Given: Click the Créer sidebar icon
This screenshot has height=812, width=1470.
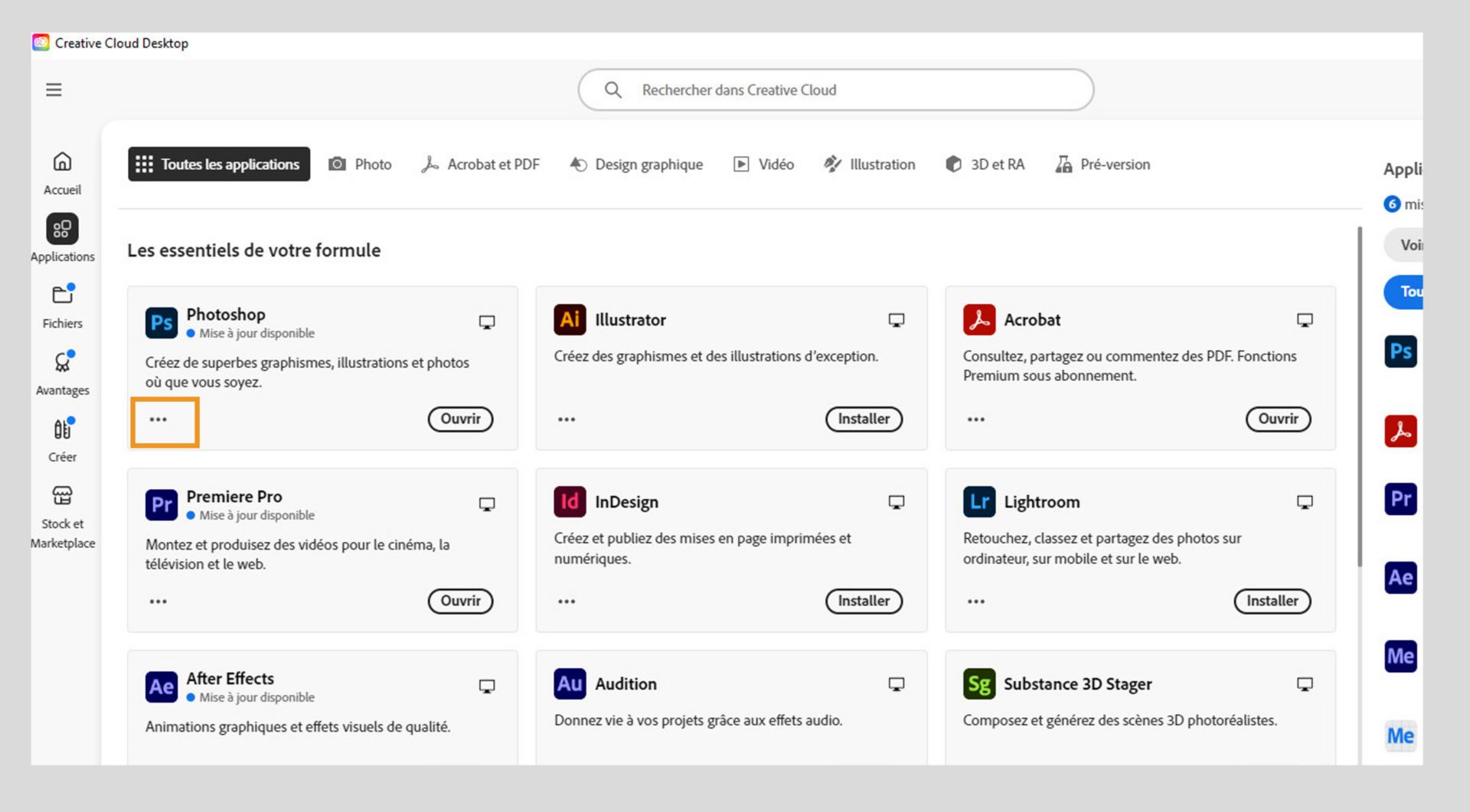Looking at the screenshot, I should (x=62, y=429).
